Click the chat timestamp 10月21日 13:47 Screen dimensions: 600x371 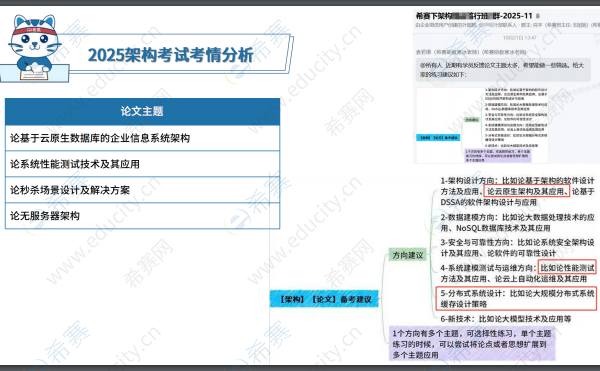click(519, 38)
